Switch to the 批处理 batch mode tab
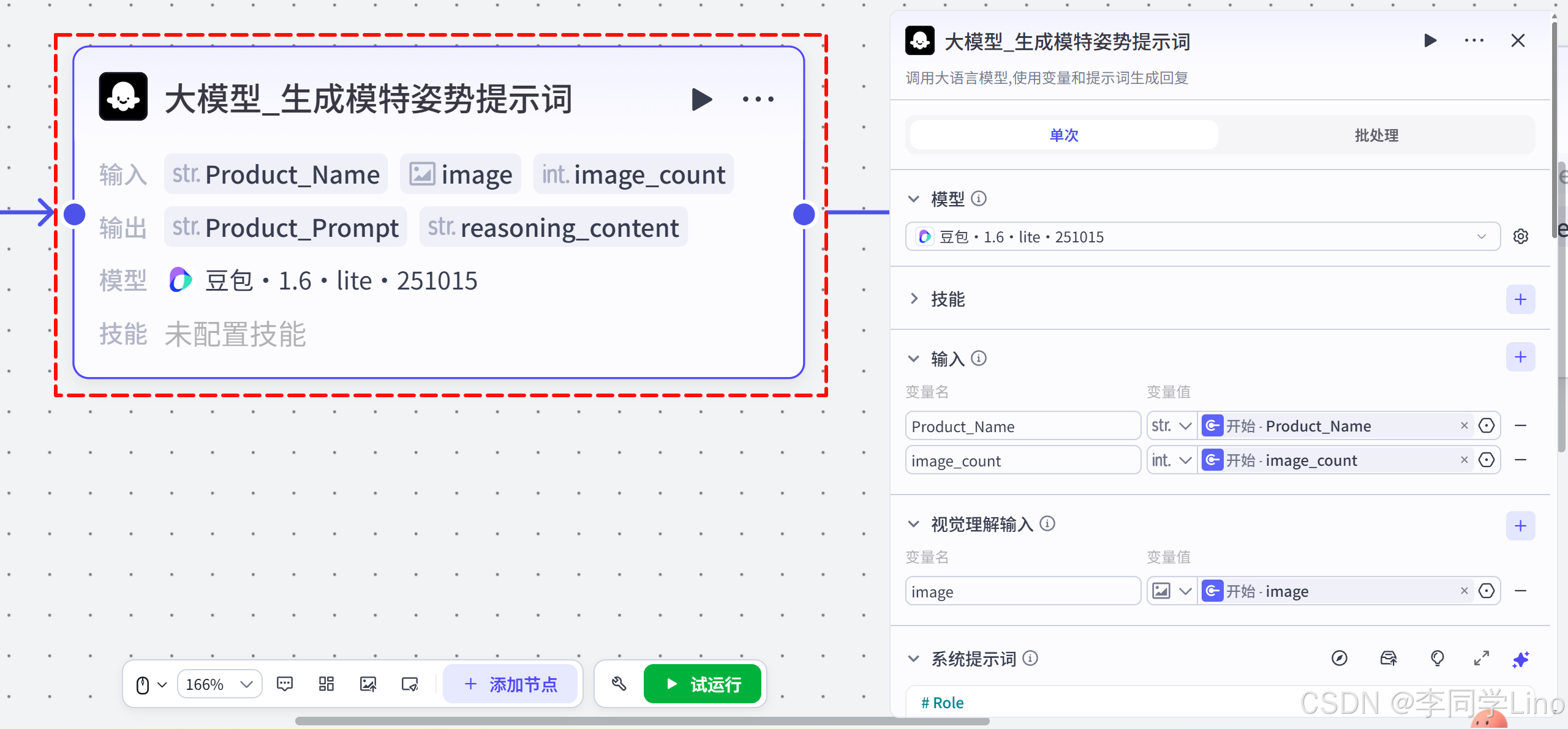 coord(1376,135)
